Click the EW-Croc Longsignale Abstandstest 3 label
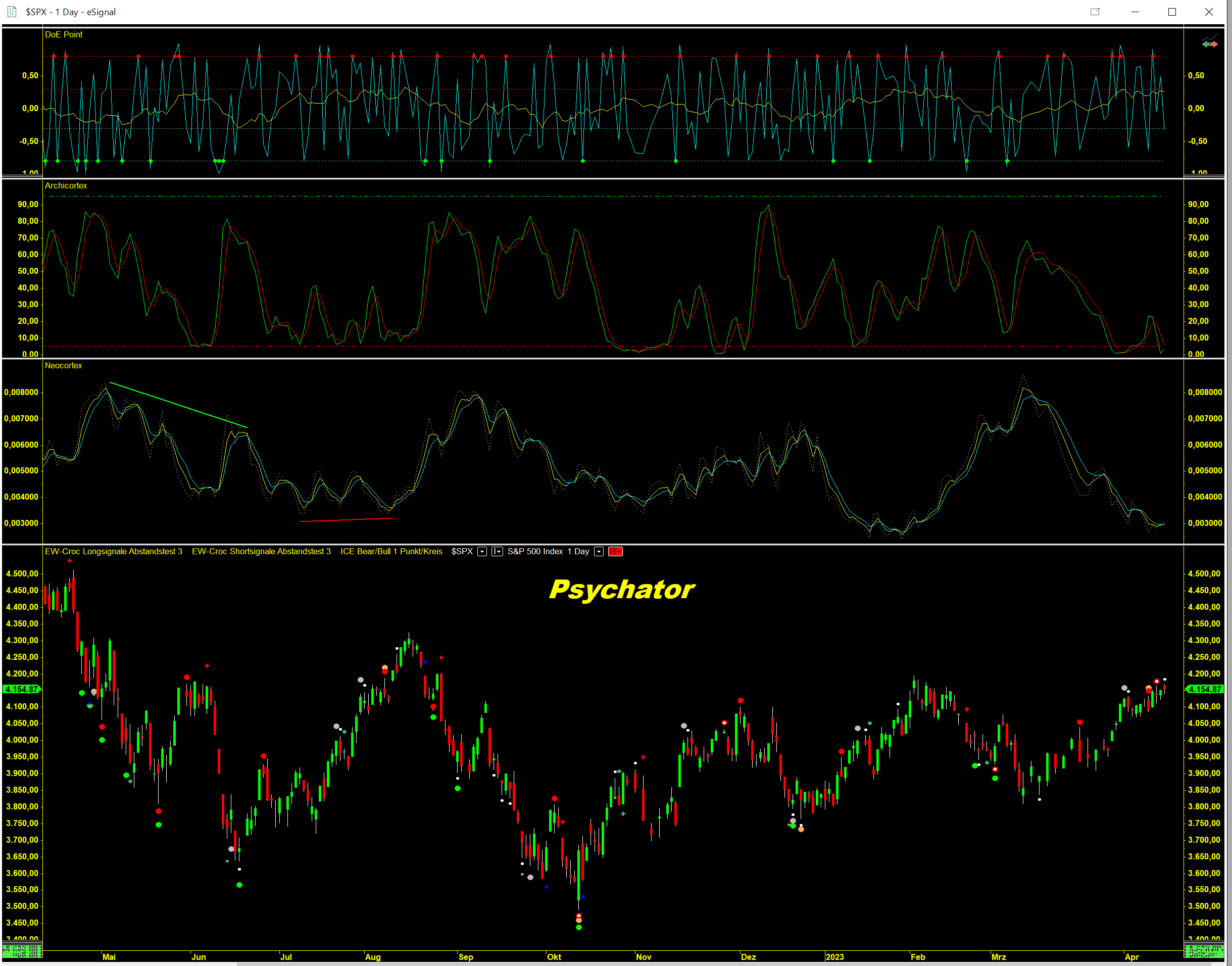This screenshot has height=966, width=1232. pos(113,551)
